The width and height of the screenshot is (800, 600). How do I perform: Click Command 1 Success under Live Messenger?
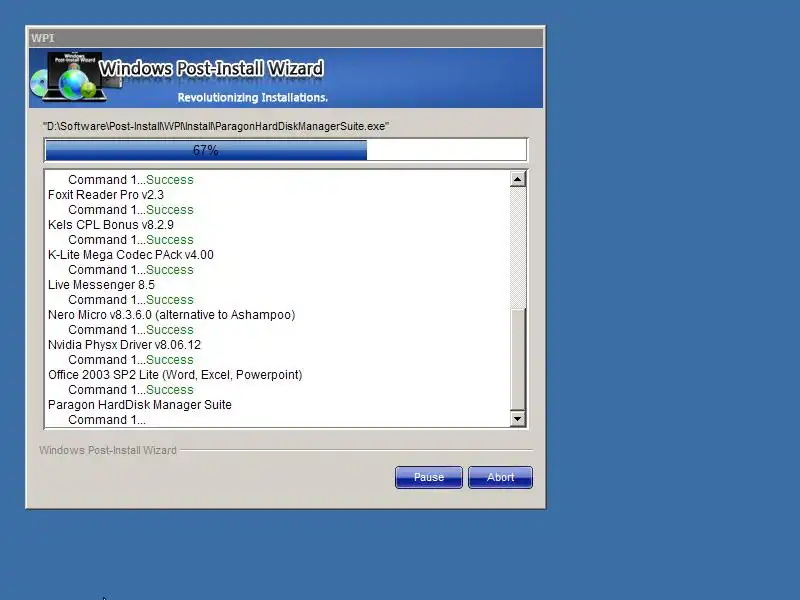[131, 300]
